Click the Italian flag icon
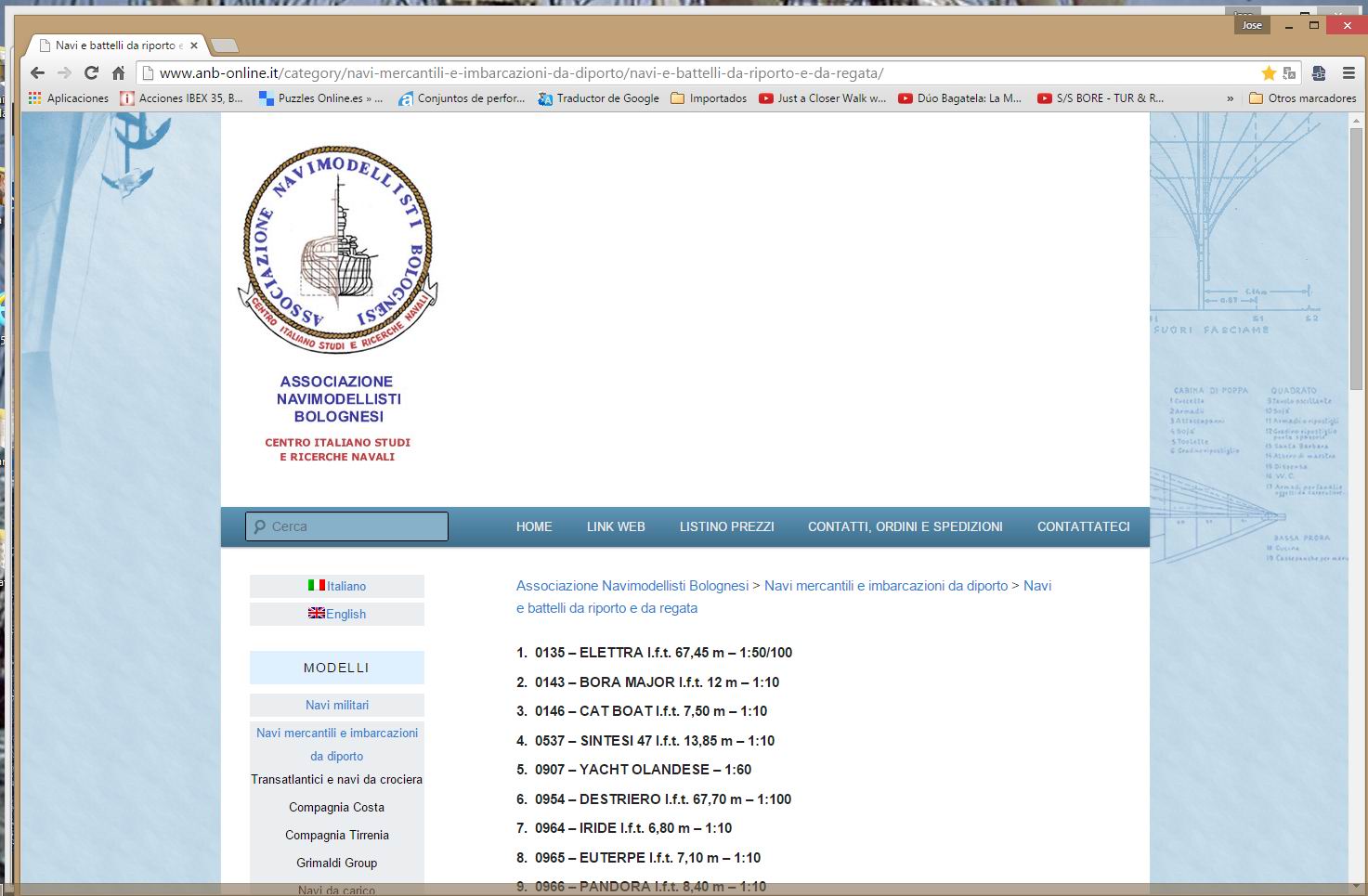The height and width of the screenshot is (896, 1368). point(317,585)
